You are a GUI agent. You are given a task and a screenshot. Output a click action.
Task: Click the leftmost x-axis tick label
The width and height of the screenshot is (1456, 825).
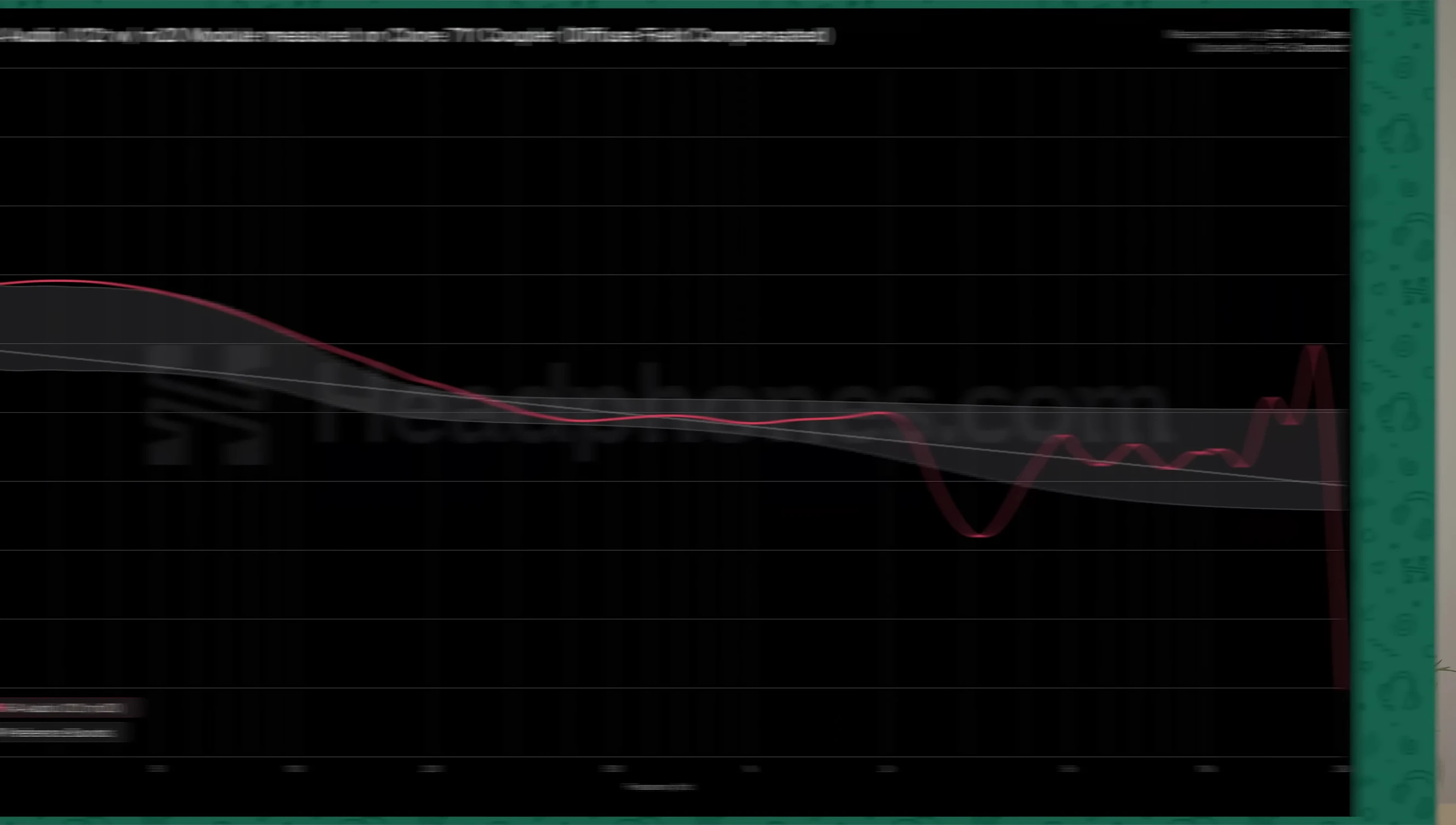pos(157,769)
